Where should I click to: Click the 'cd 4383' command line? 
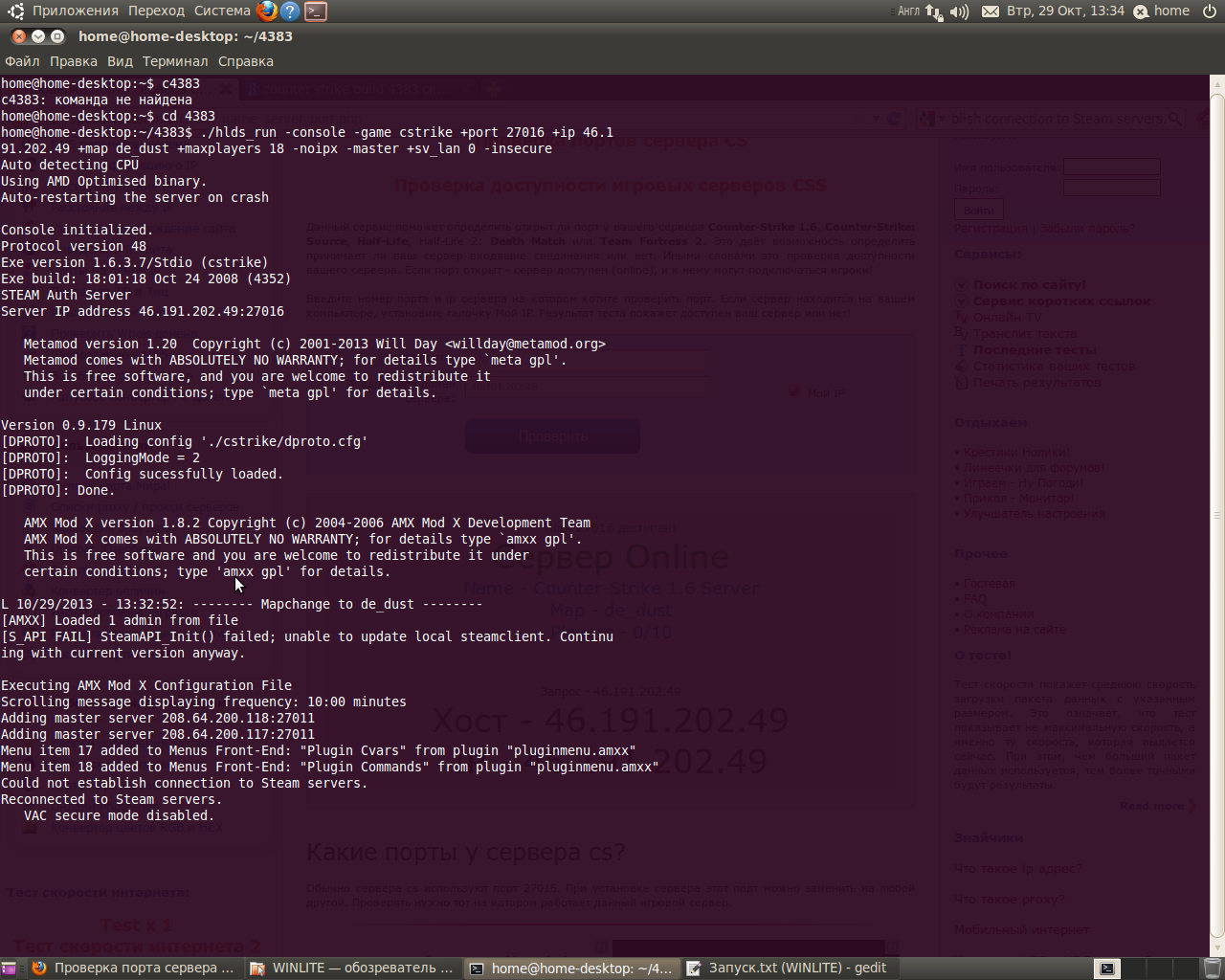point(108,116)
